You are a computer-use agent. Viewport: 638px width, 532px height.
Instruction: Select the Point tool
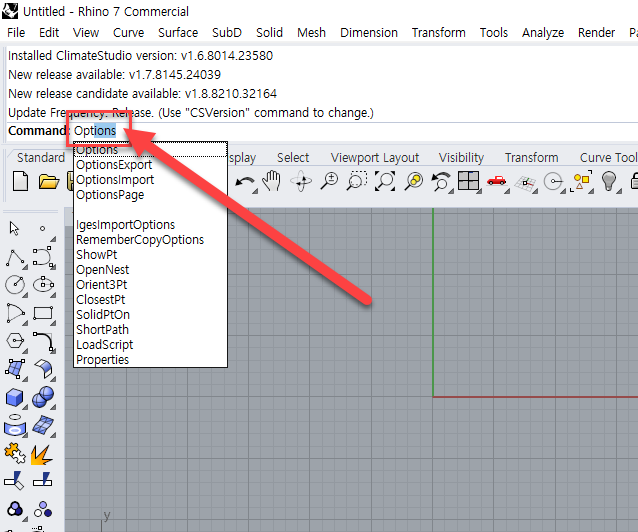[x=42, y=229]
